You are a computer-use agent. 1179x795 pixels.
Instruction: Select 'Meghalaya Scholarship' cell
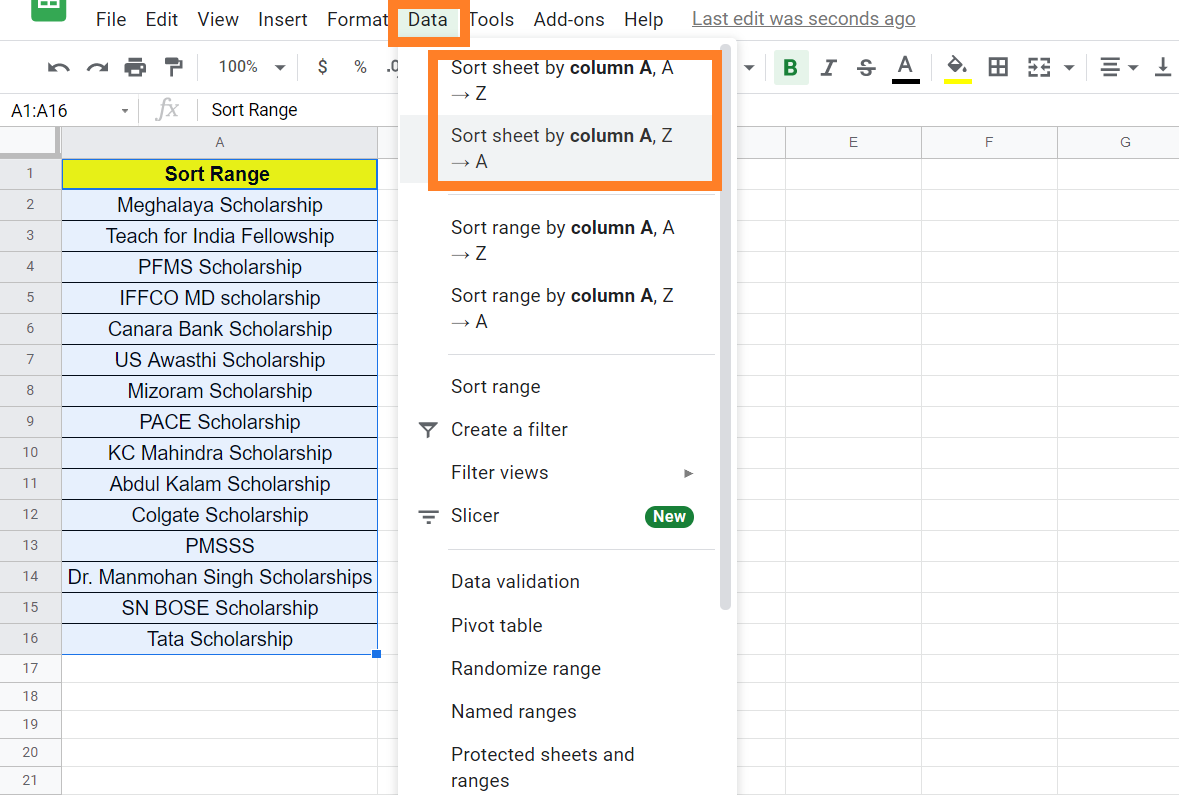(x=220, y=205)
